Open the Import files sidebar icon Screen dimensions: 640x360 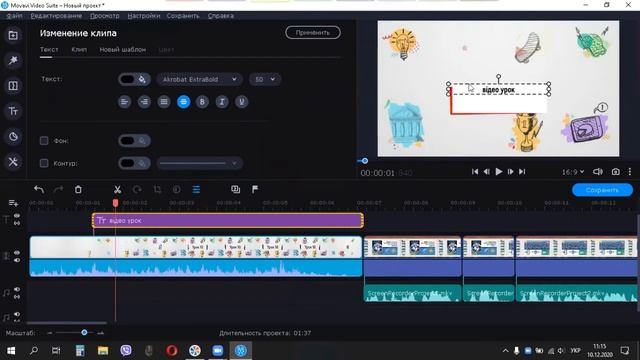(13, 36)
